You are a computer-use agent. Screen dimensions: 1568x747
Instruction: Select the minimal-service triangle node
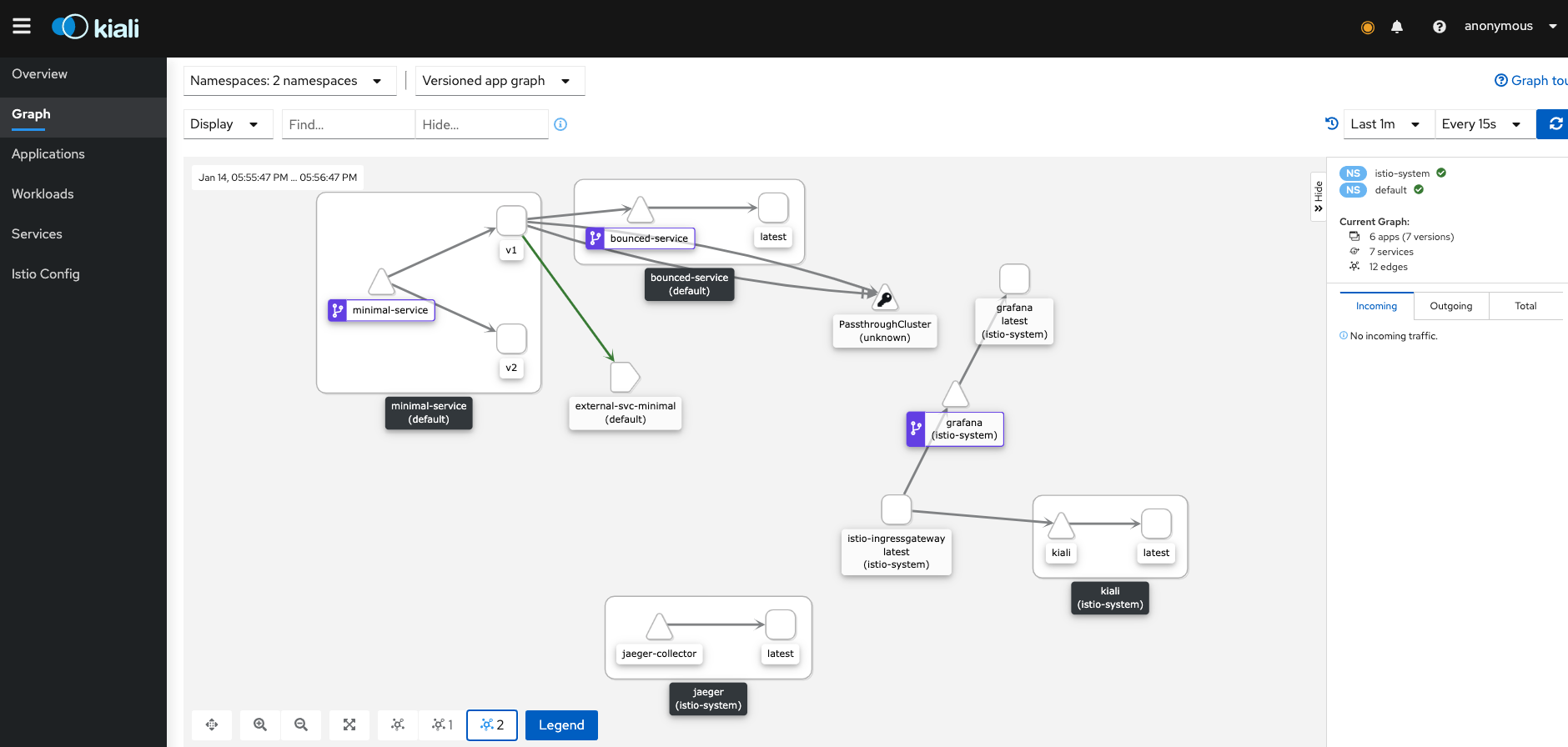(x=381, y=282)
